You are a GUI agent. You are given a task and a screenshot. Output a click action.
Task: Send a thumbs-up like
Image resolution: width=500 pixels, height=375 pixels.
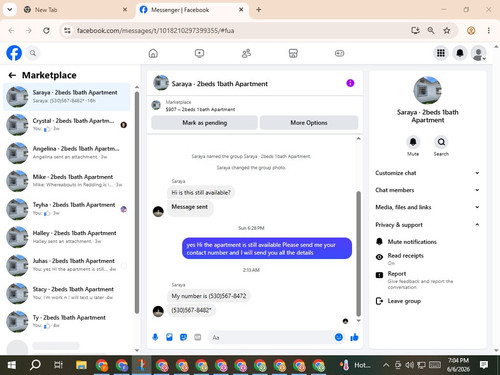[354, 337]
